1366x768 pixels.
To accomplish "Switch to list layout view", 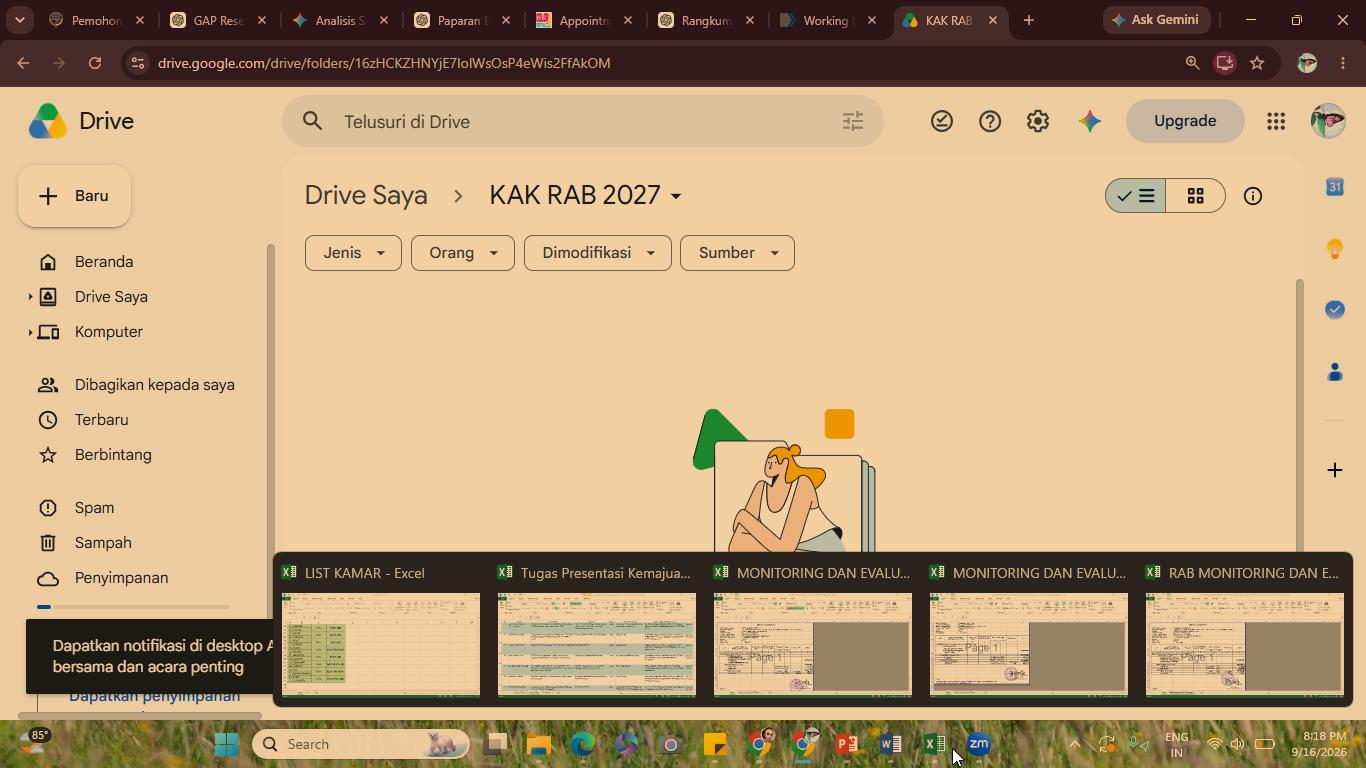I will coord(1136,196).
